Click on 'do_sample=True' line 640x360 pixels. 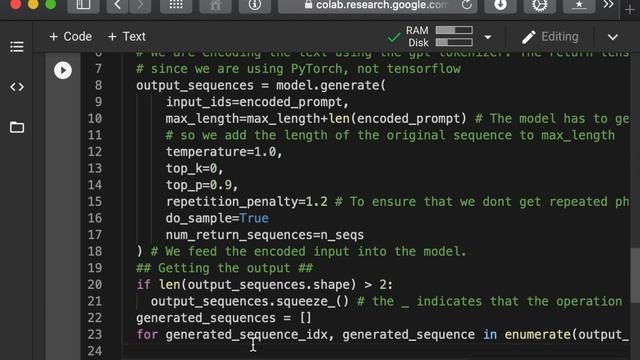click(217, 218)
